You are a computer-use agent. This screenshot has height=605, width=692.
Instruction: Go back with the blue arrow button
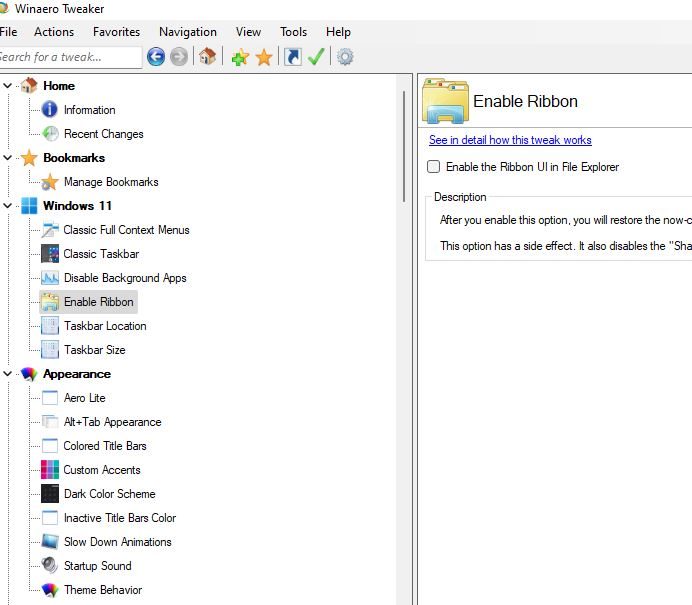156,57
